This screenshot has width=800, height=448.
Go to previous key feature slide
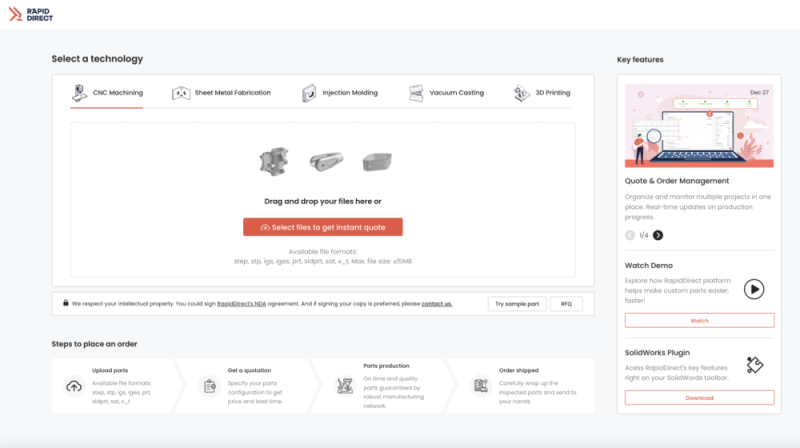tap(630, 235)
